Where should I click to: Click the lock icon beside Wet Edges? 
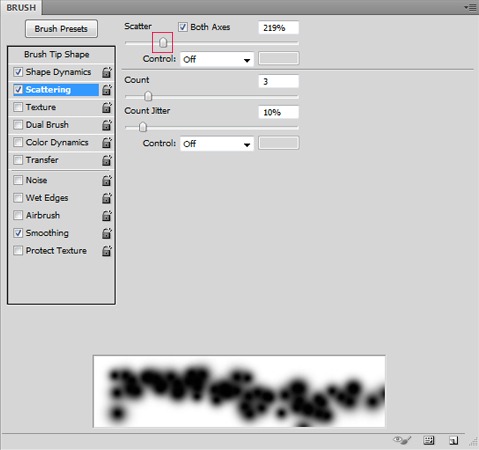point(107,198)
